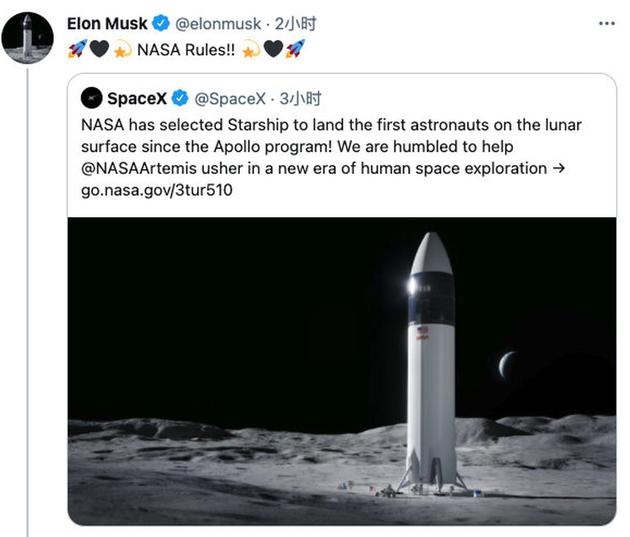Click the 3小时 quoted tweet timestamp

click(x=300, y=99)
